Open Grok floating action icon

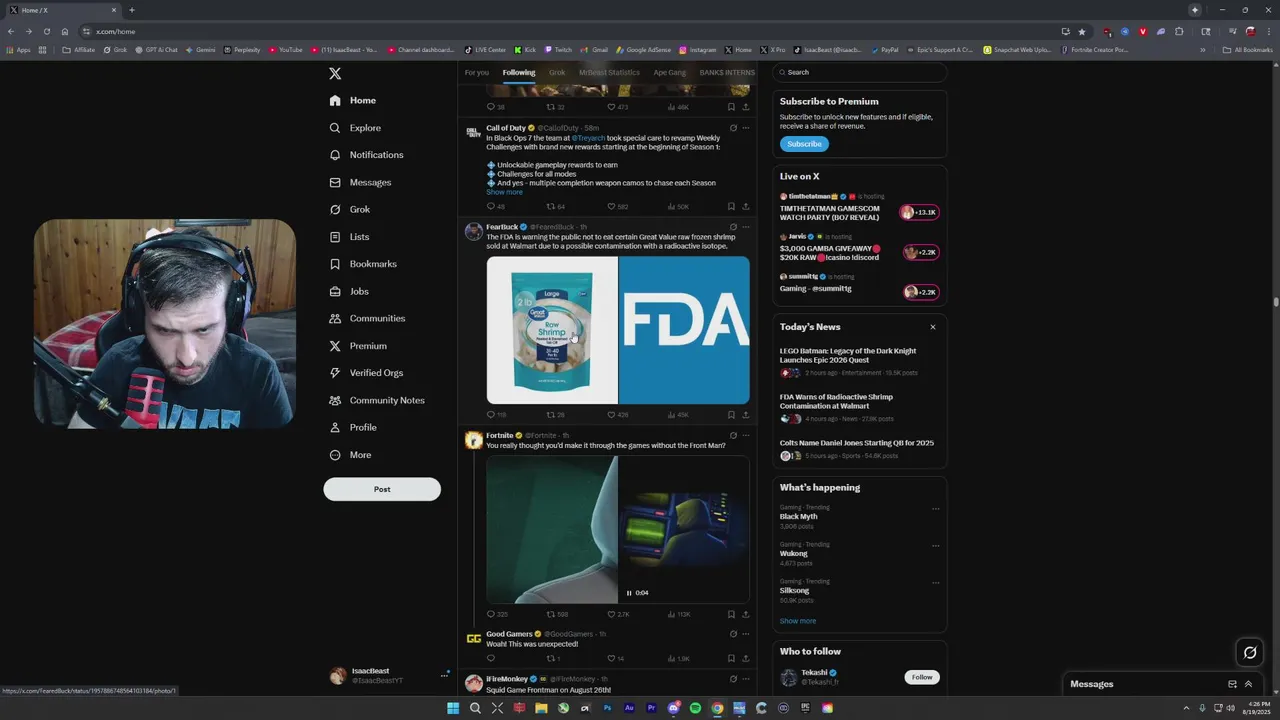[1250, 653]
